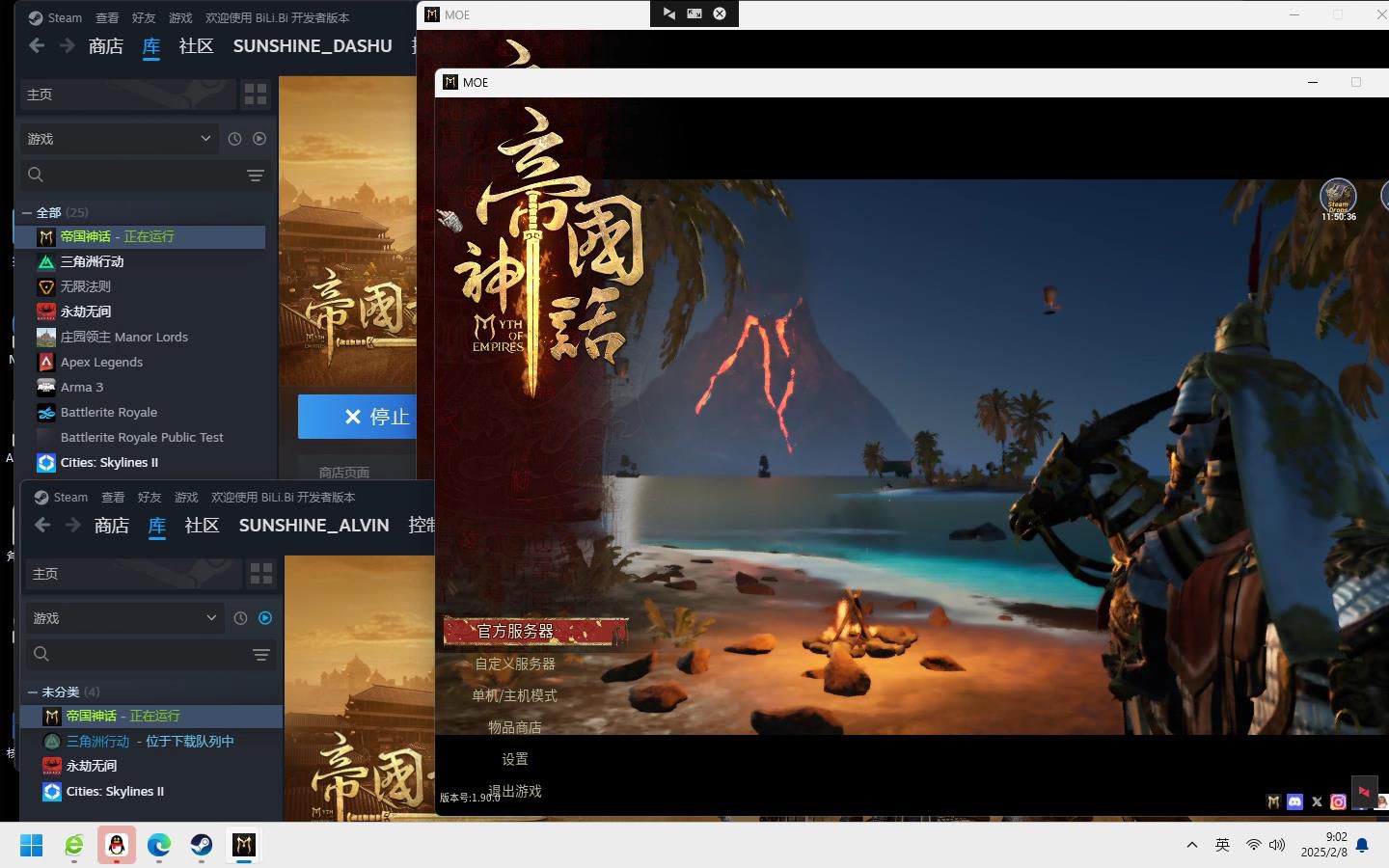Screen dimensions: 1389x868
Task: Open the Instagram icon in the MOE game
Action: (1338, 801)
